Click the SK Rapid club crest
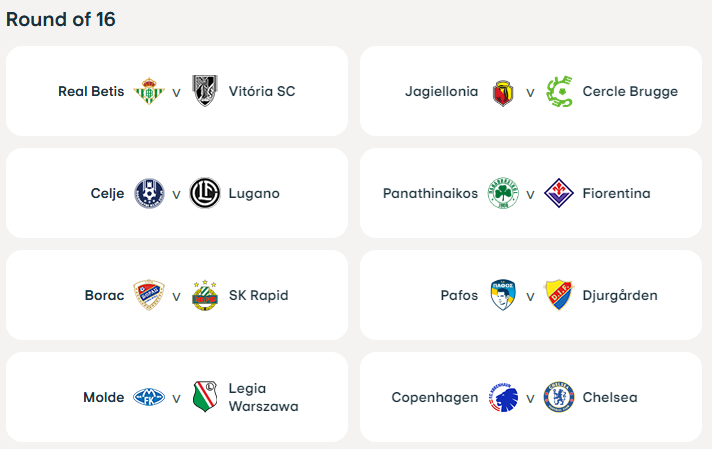The height and width of the screenshot is (449, 712). coord(205,296)
